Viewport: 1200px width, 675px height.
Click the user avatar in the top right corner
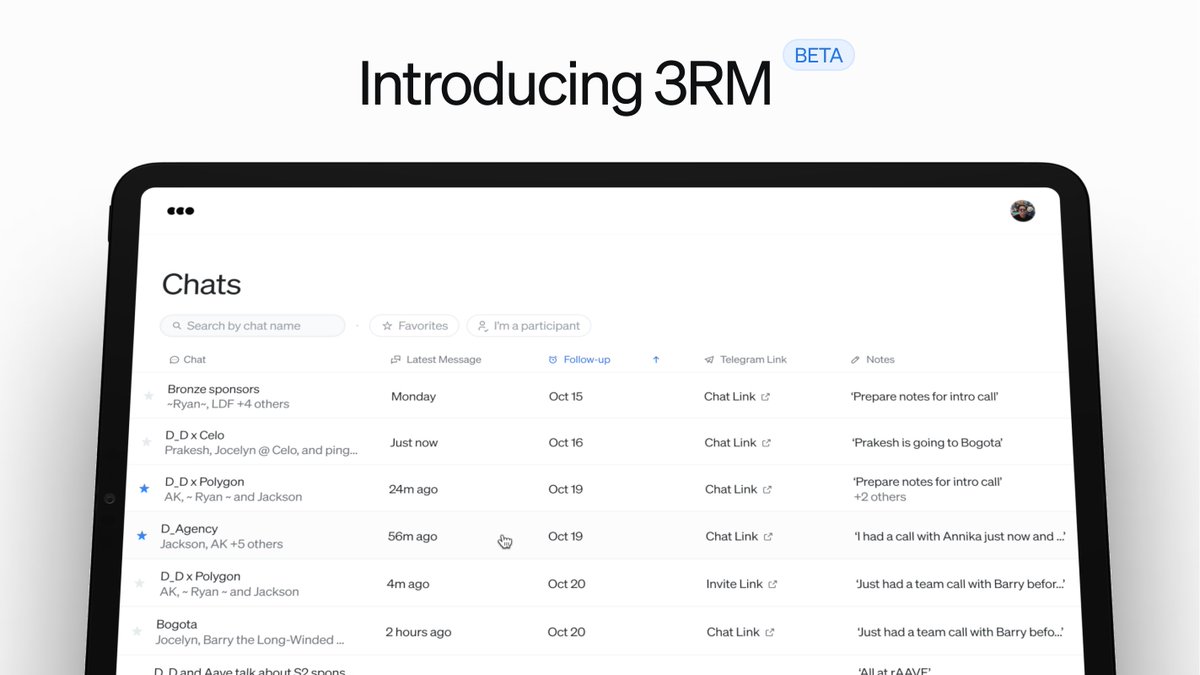(1022, 211)
